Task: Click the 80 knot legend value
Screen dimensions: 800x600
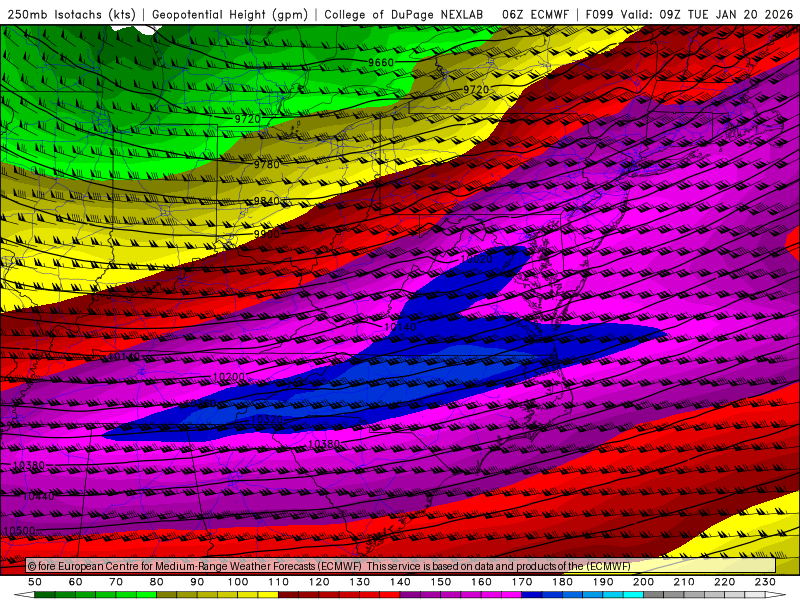Action: 156,582
